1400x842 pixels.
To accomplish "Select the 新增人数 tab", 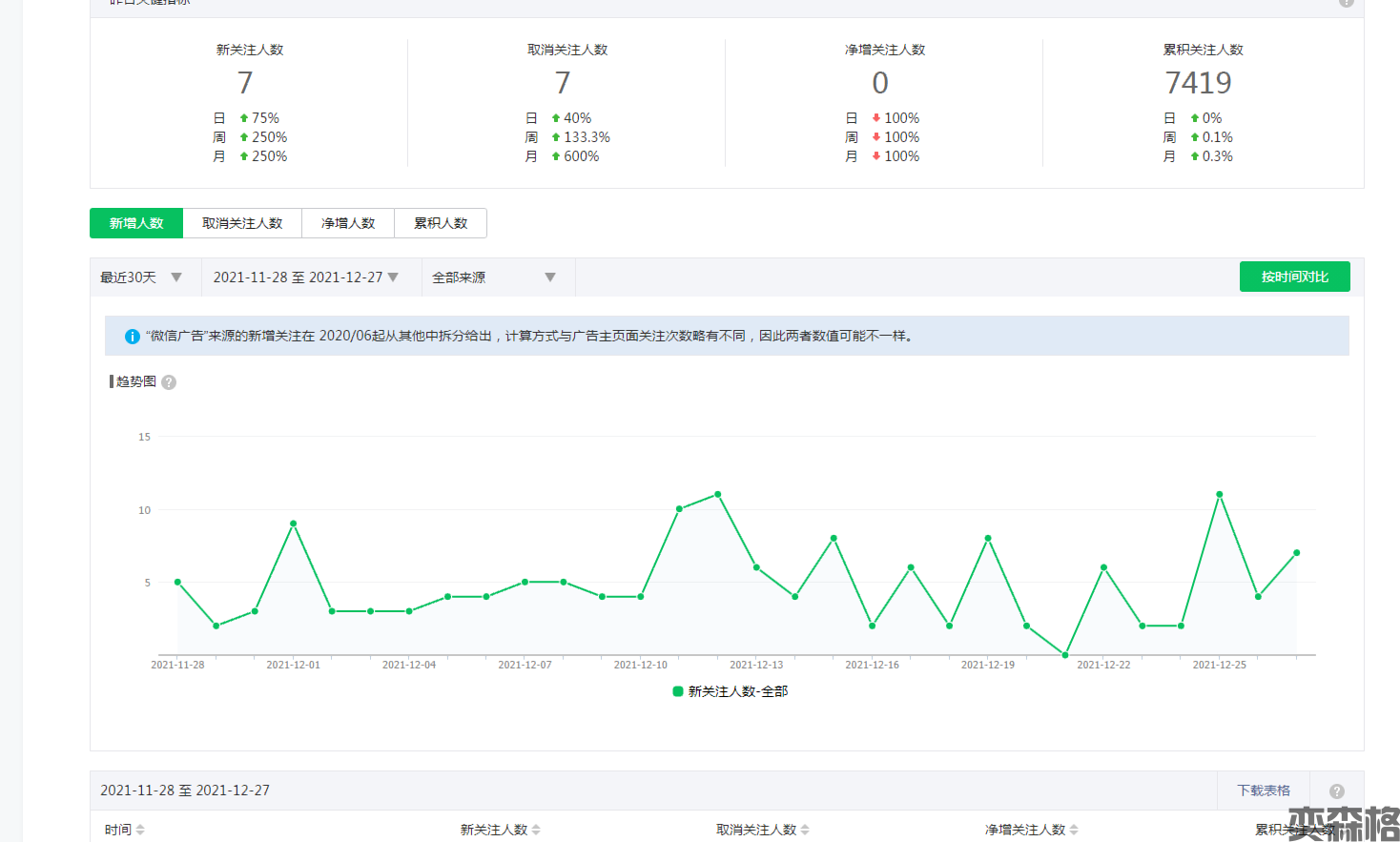I will (x=136, y=223).
